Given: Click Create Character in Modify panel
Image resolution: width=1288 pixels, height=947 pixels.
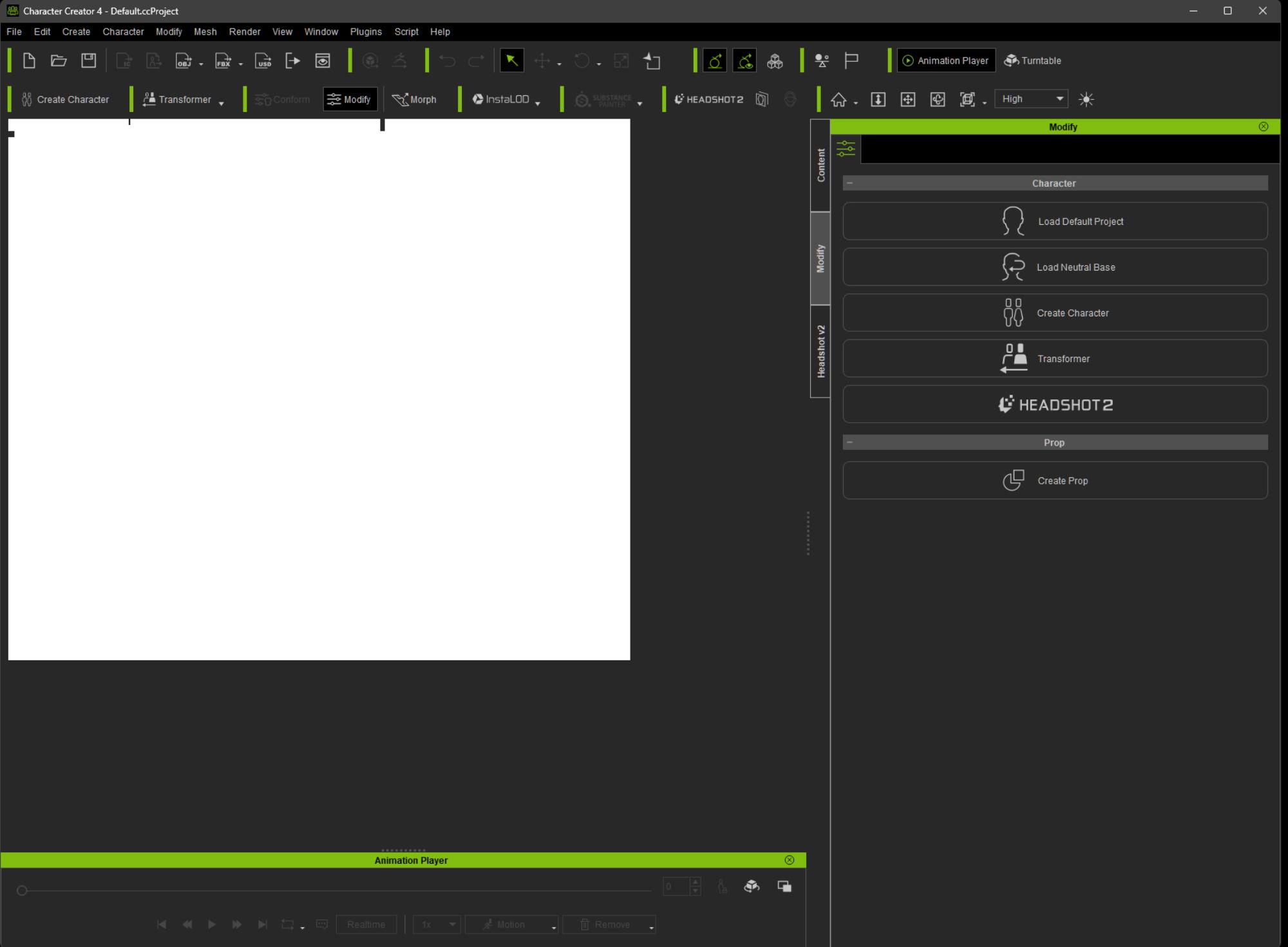Looking at the screenshot, I should click(1055, 313).
